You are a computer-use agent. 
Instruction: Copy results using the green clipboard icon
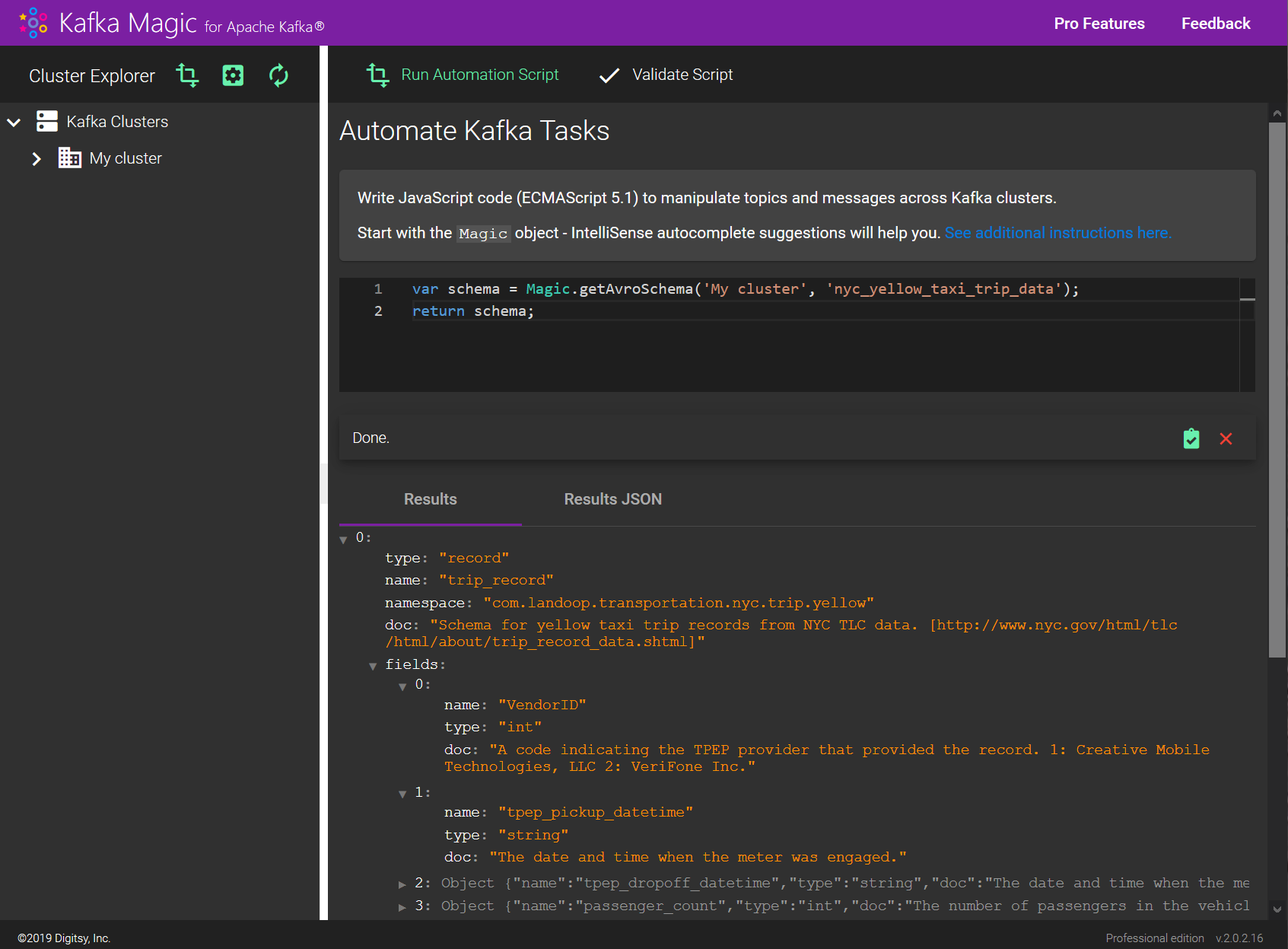tap(1191, 438)
